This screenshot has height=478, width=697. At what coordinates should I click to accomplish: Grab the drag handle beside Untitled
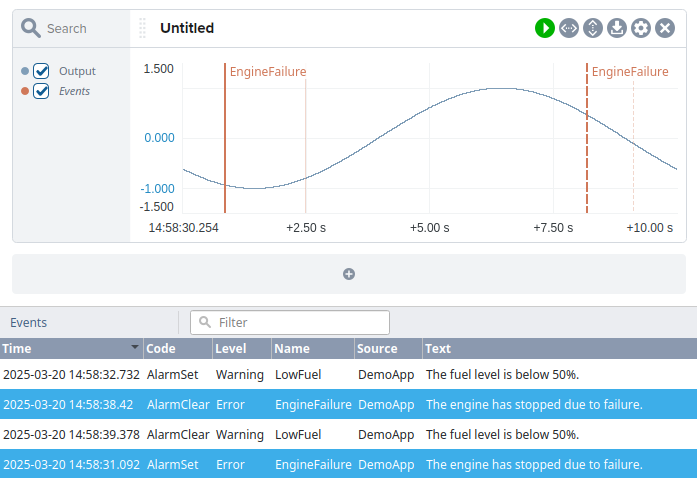click(x=142, y=28)
